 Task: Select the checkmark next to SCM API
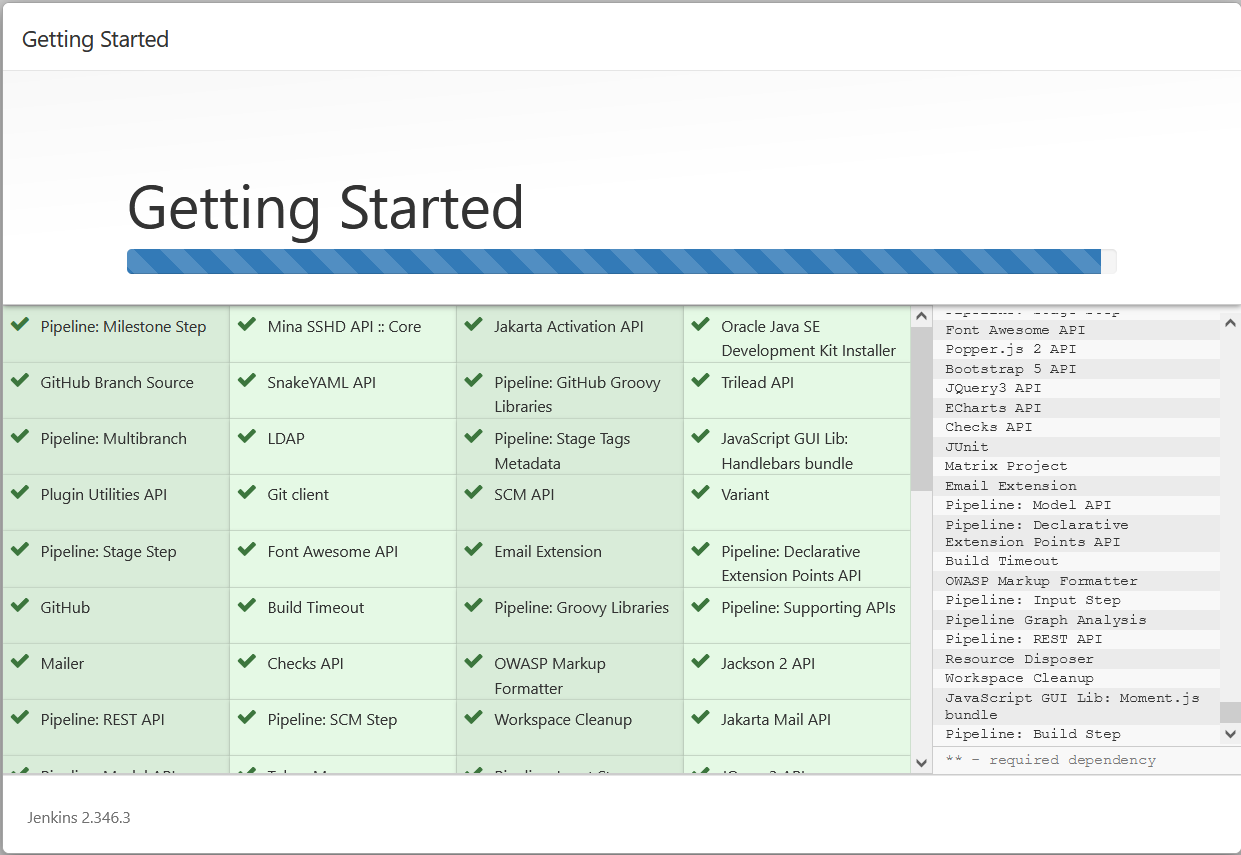click(474, 492)
